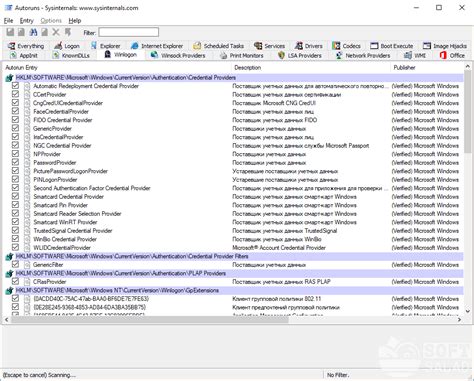Click the AppInit tab icon
This screenshot has width=474, height=381.
click(x=13, y=55)
